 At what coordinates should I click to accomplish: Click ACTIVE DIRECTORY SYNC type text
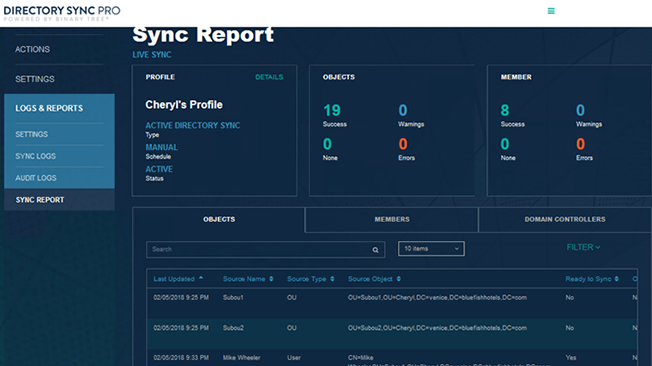click(193, 126)
